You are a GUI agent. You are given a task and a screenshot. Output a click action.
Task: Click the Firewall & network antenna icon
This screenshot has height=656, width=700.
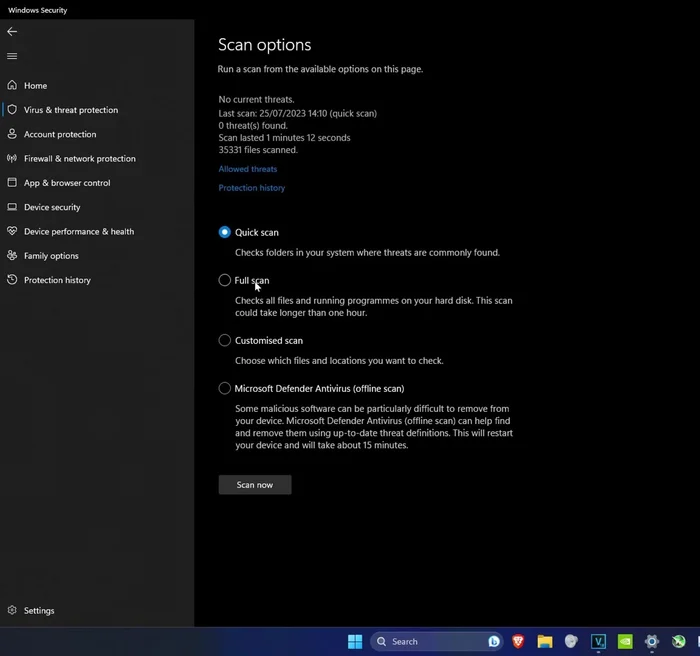[x=12, y=158]
